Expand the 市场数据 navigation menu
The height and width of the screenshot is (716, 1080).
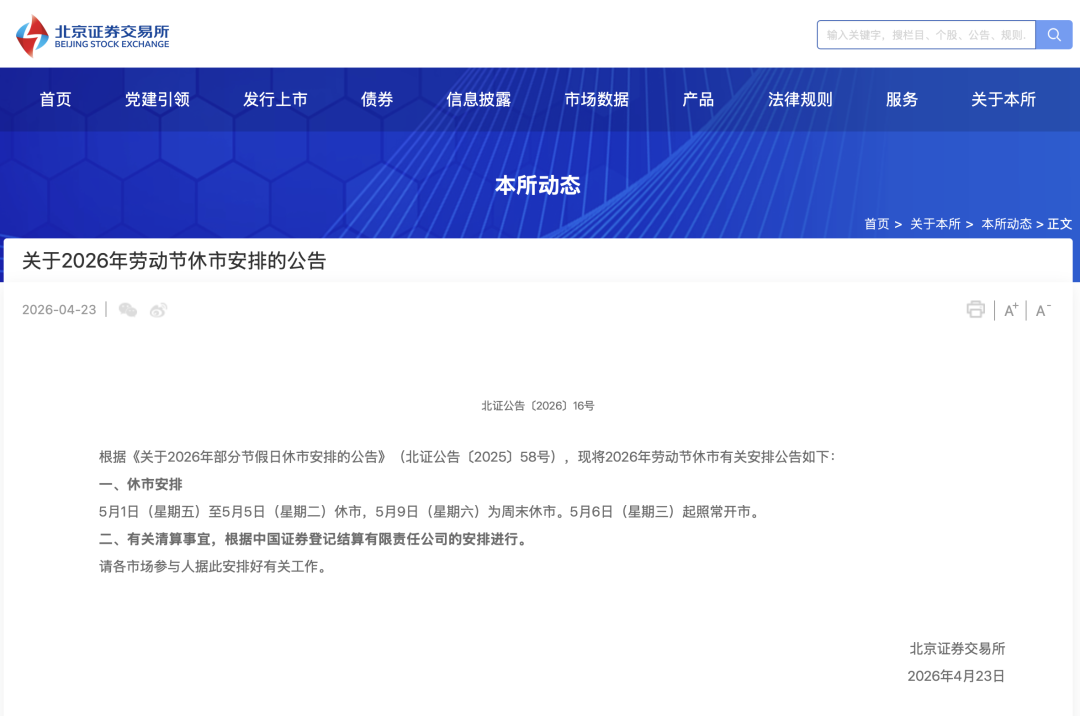pos(597,99)
